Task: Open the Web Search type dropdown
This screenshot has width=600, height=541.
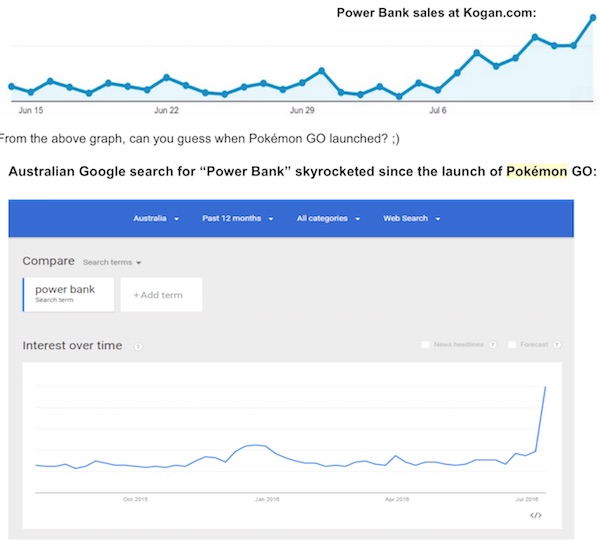Action: pyautogui.click(x=412, y=218)
